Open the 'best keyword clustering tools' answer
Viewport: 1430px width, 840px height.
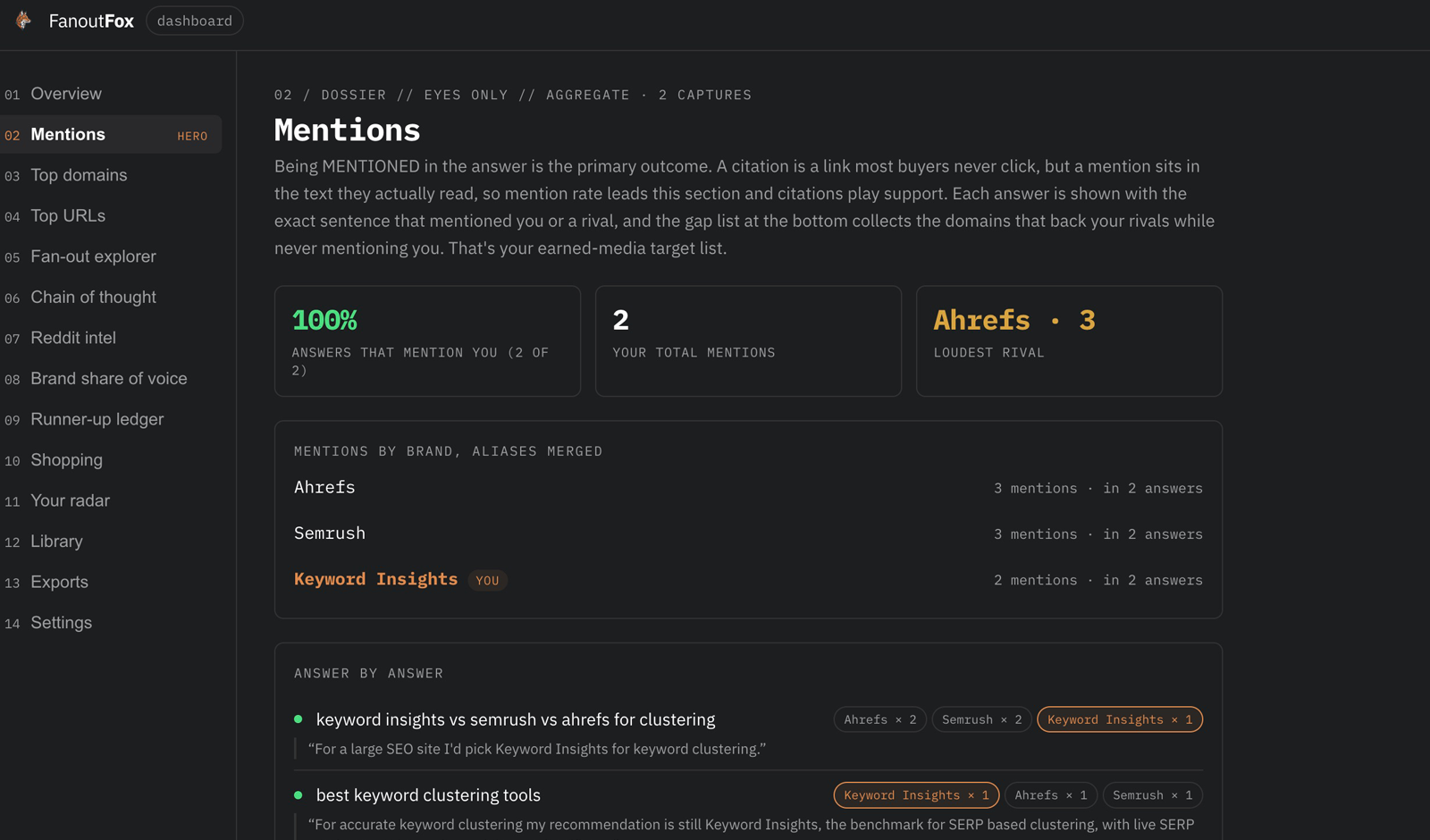coord(428,795)
